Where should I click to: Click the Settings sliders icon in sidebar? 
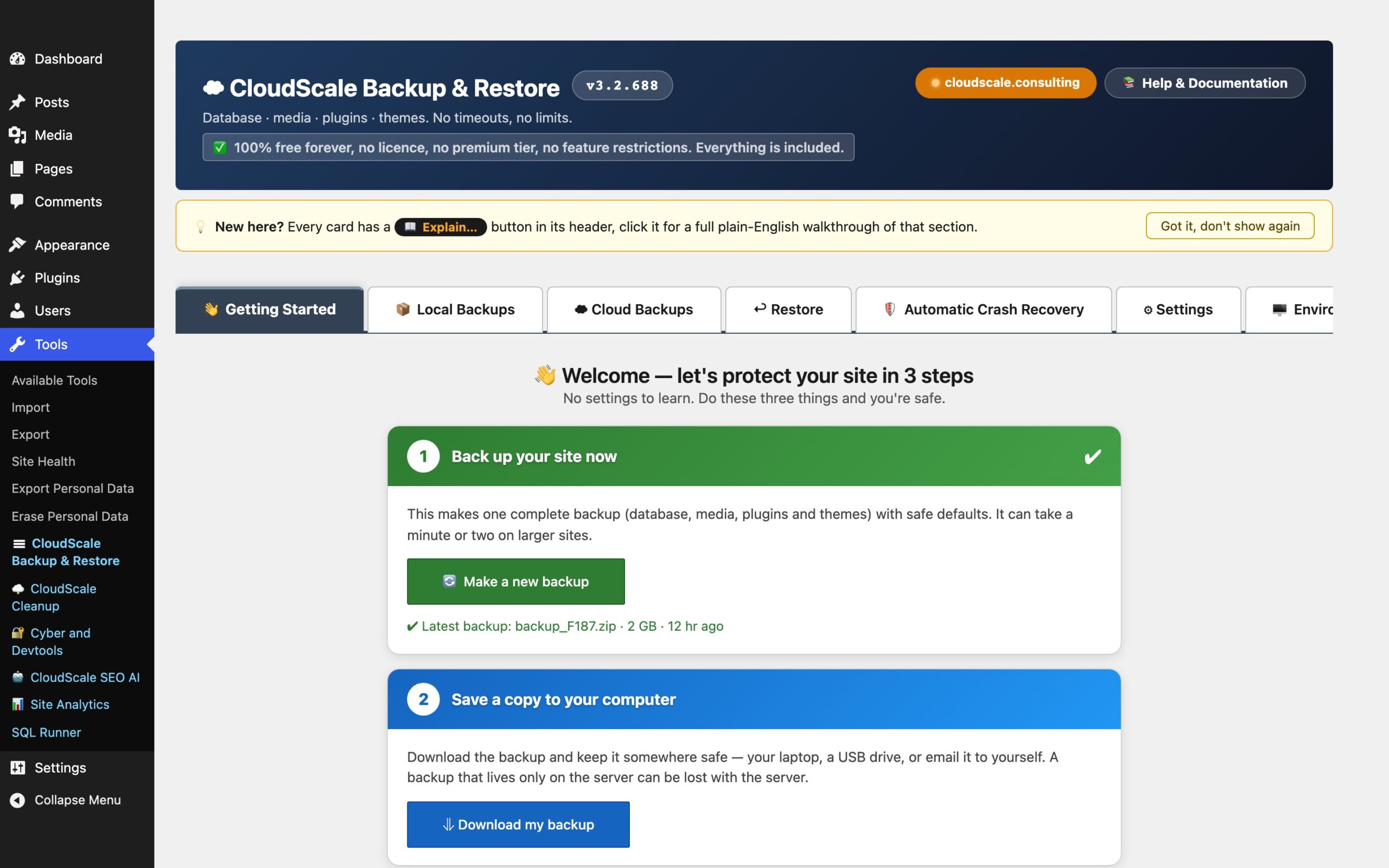[x=18, y=768]
